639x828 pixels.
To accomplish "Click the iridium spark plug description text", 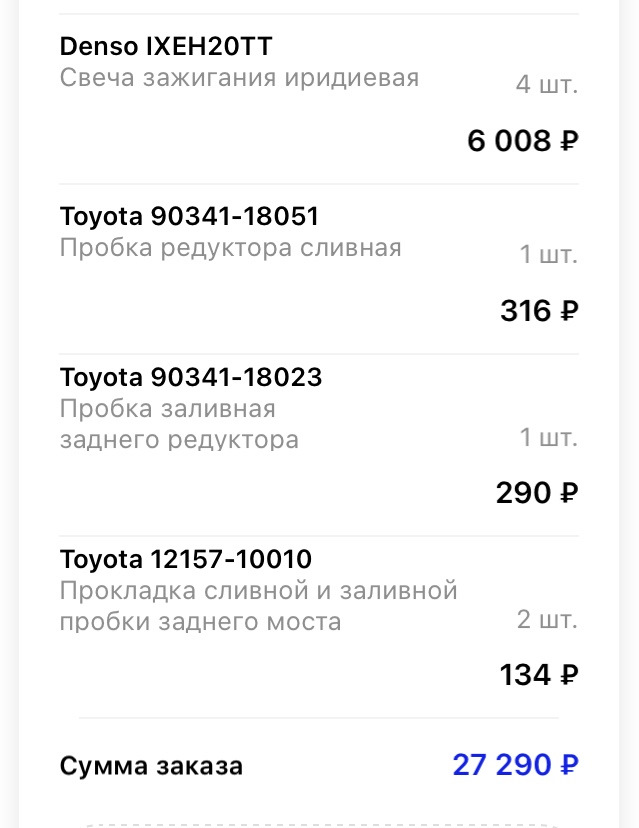I will 240,78.
